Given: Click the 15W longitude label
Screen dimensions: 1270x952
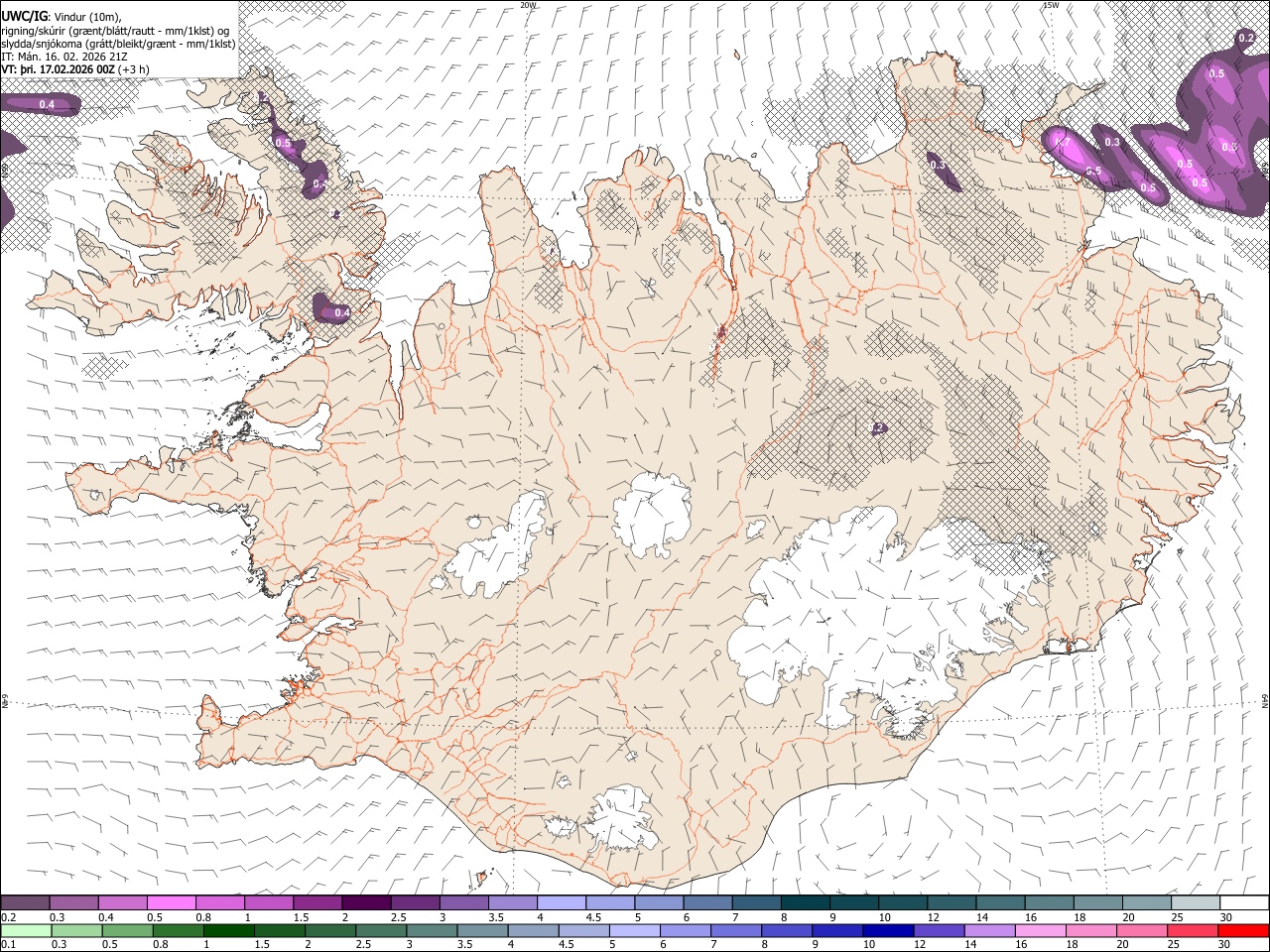Looking at the screenshot, I should [x=1051, y=5].
